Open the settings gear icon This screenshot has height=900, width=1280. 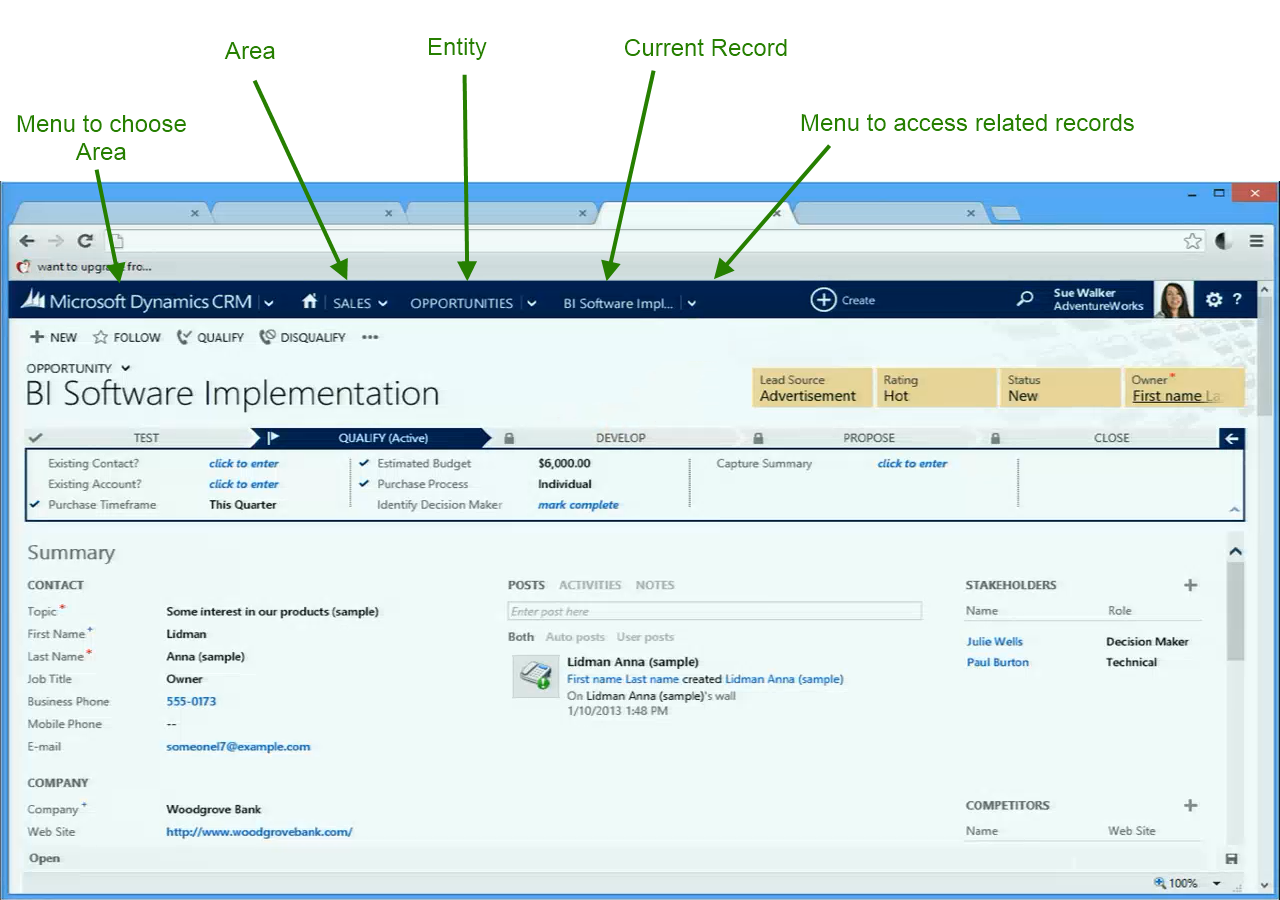point(1214,299)
